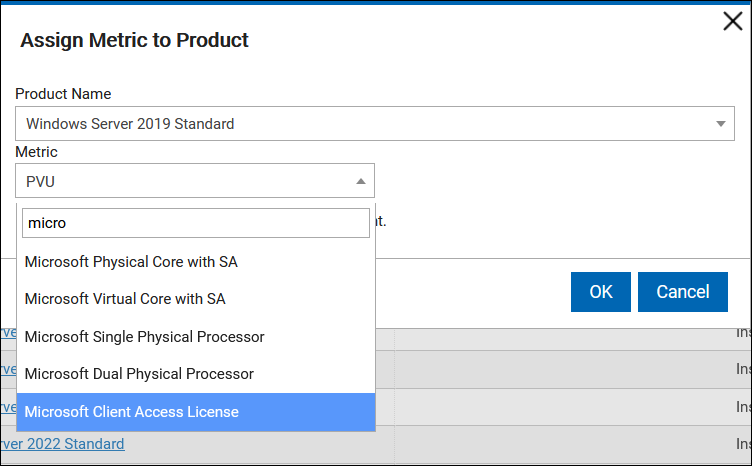
Task: Collapse the Metric dropdown showing PVU
Action: pos(195,181)
